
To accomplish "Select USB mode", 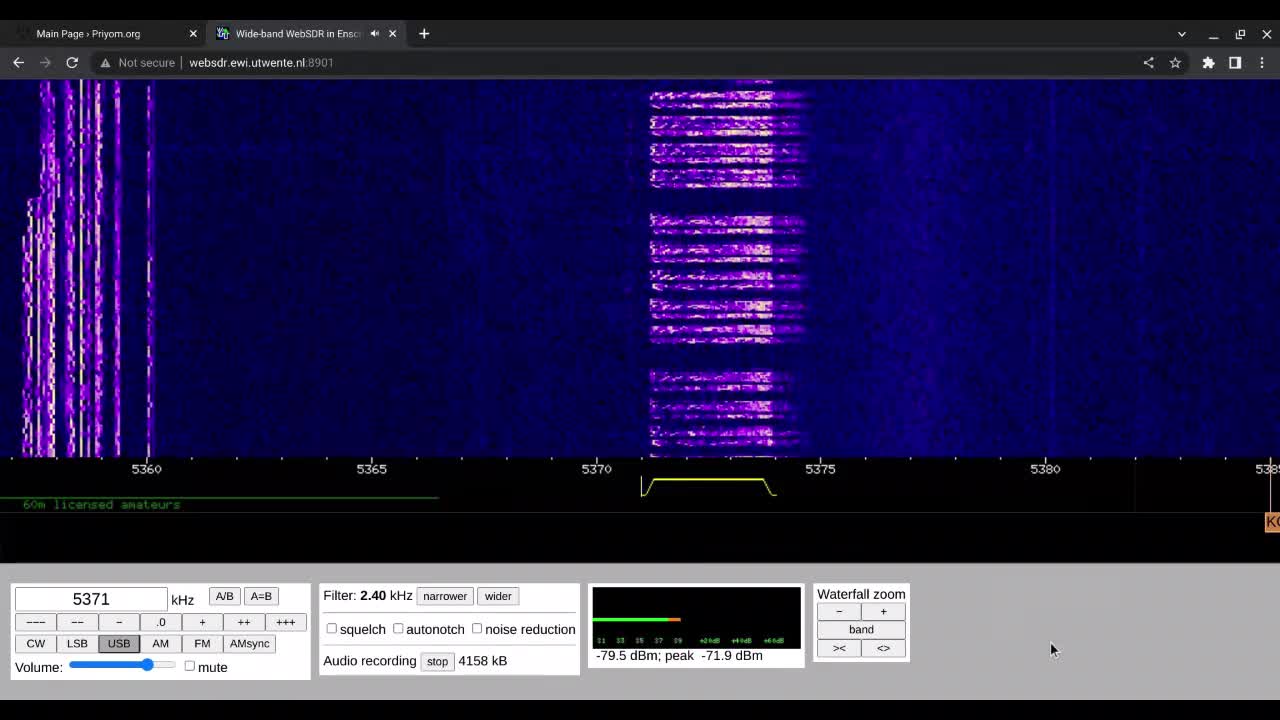I will pos(119,643).
